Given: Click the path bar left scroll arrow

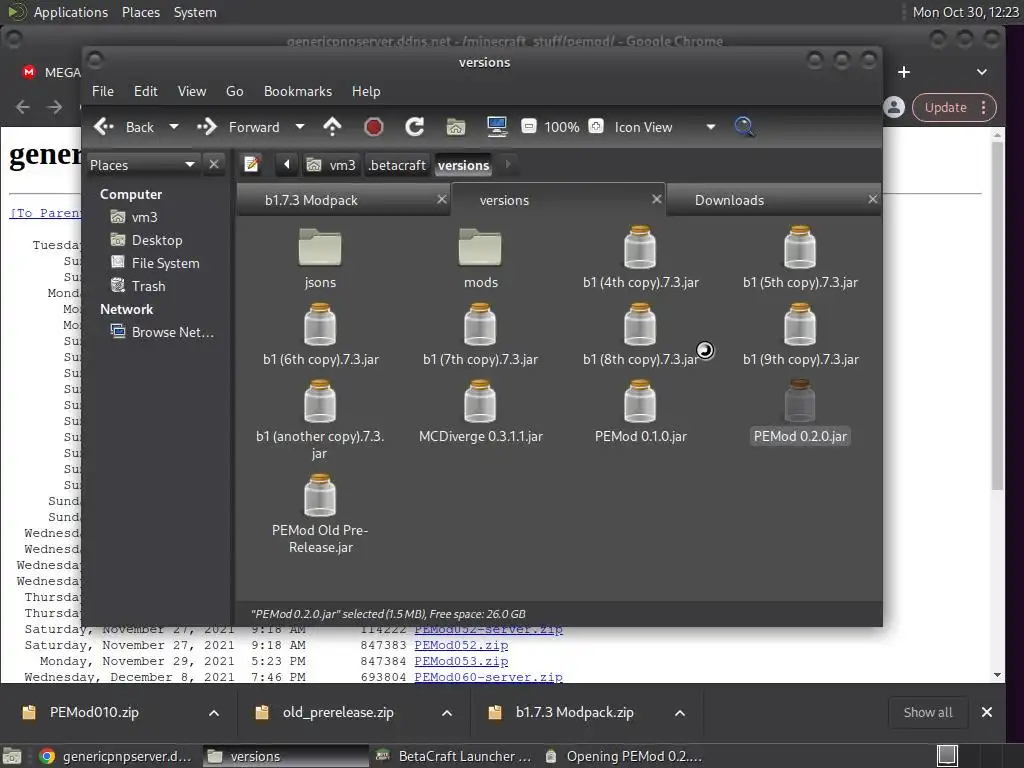Looking at the screenshot, I should [287, 165].
